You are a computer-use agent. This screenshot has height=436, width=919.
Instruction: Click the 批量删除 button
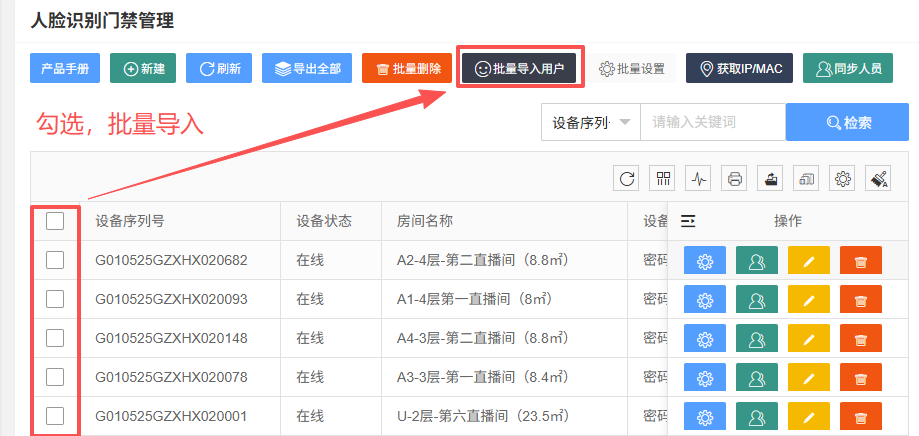(x=407, y=69)
